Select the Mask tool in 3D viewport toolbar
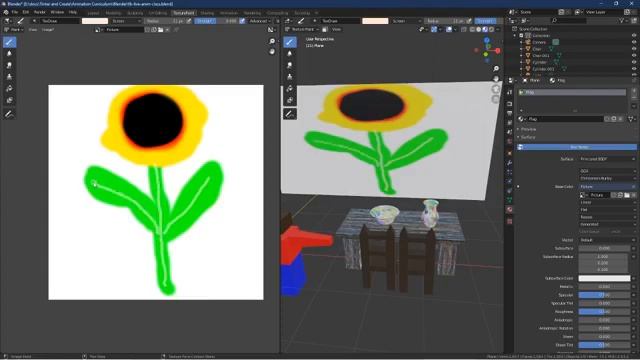Viewport: 640px width, 360px height. 290,100
